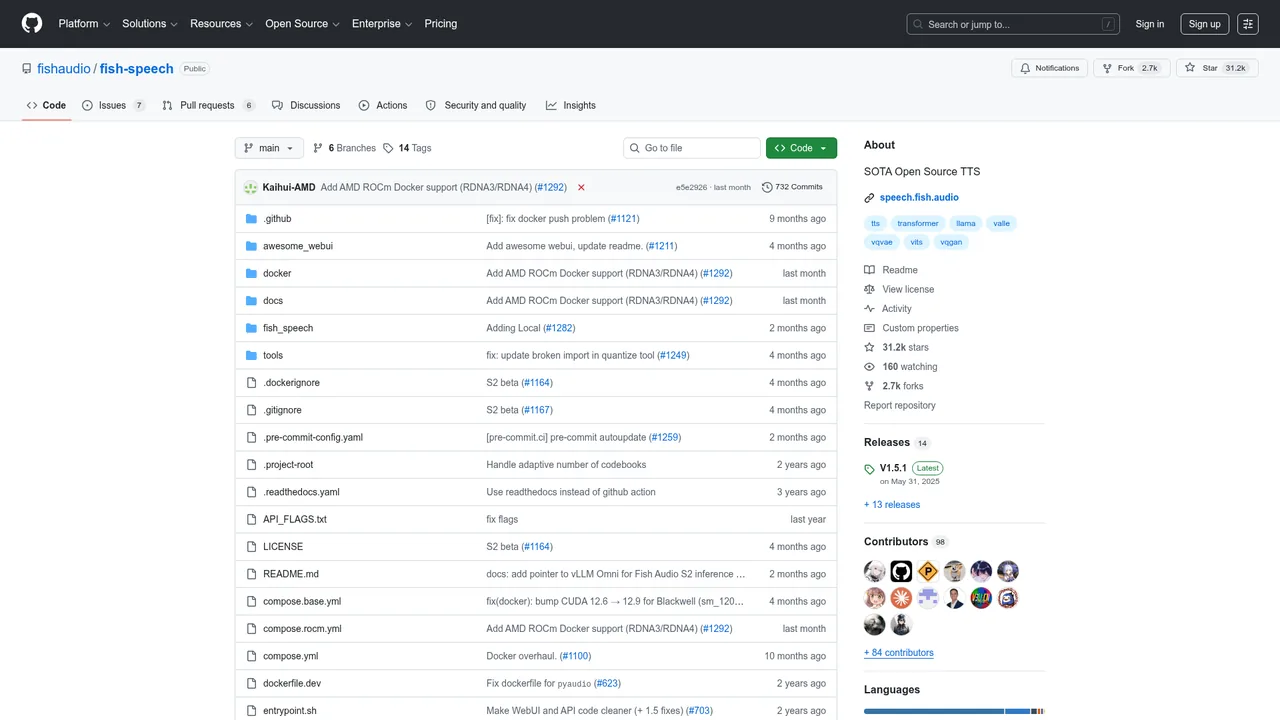Screen dimensions: 1280x720
Task: Click the Notifications bell button
Action: pos(1049,68)
